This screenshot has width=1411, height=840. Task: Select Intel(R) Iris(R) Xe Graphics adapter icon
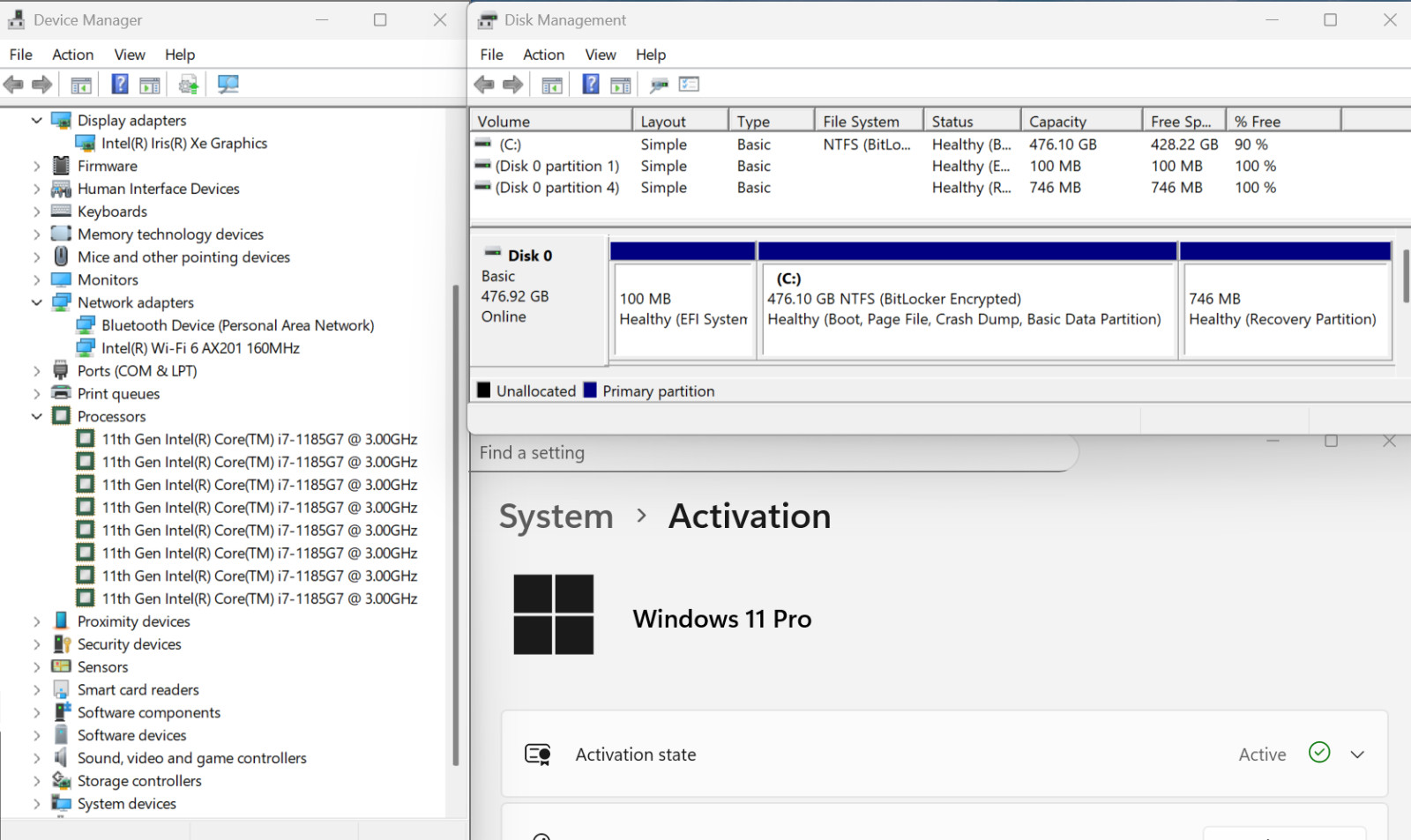click(86, 143)
